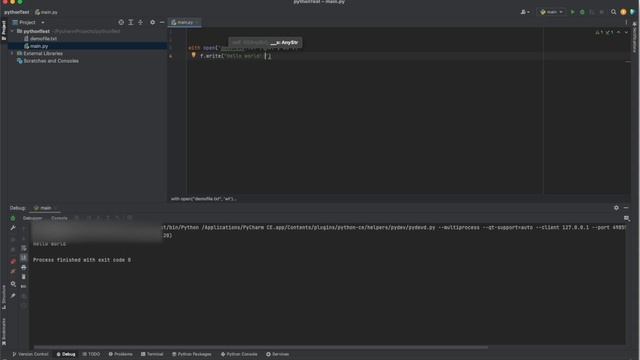Click Expand All icon in Project panel
This screenshot has height=360, width=640.
[131, 22]
